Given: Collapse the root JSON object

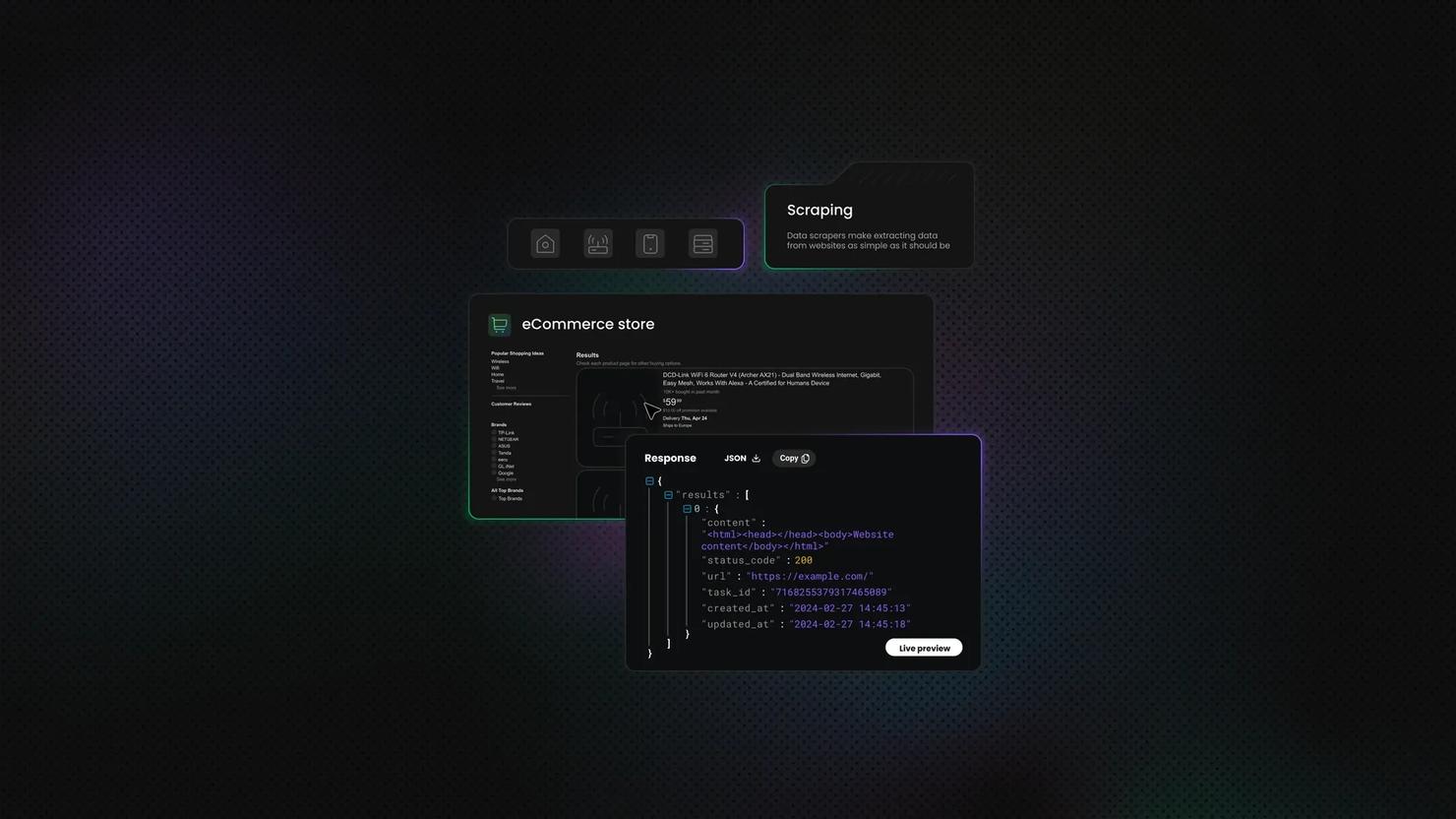Looking at the screenshot, I should (649, 481).
